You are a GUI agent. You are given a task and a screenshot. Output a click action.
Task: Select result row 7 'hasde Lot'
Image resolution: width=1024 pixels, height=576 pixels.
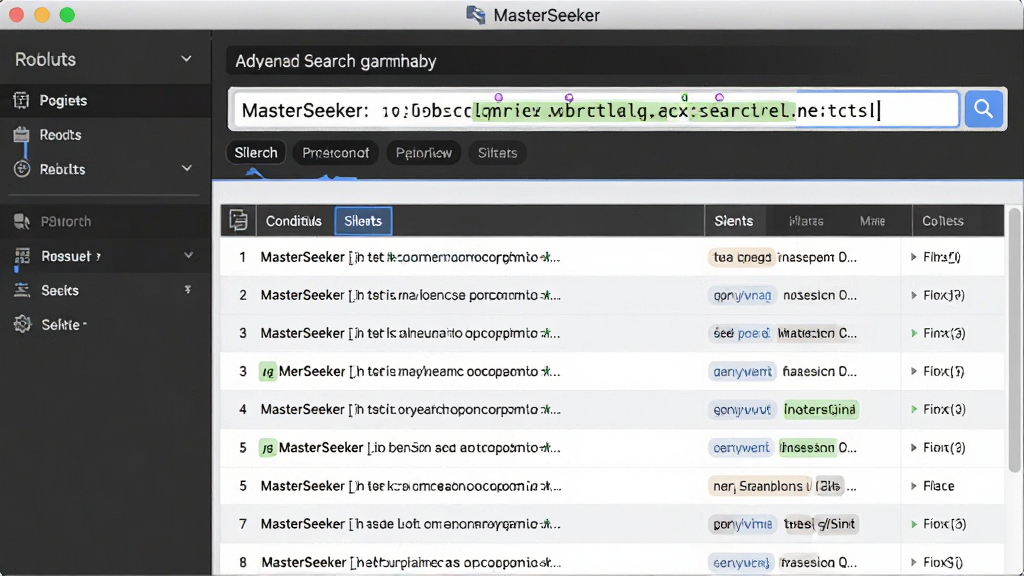point(612,524)
